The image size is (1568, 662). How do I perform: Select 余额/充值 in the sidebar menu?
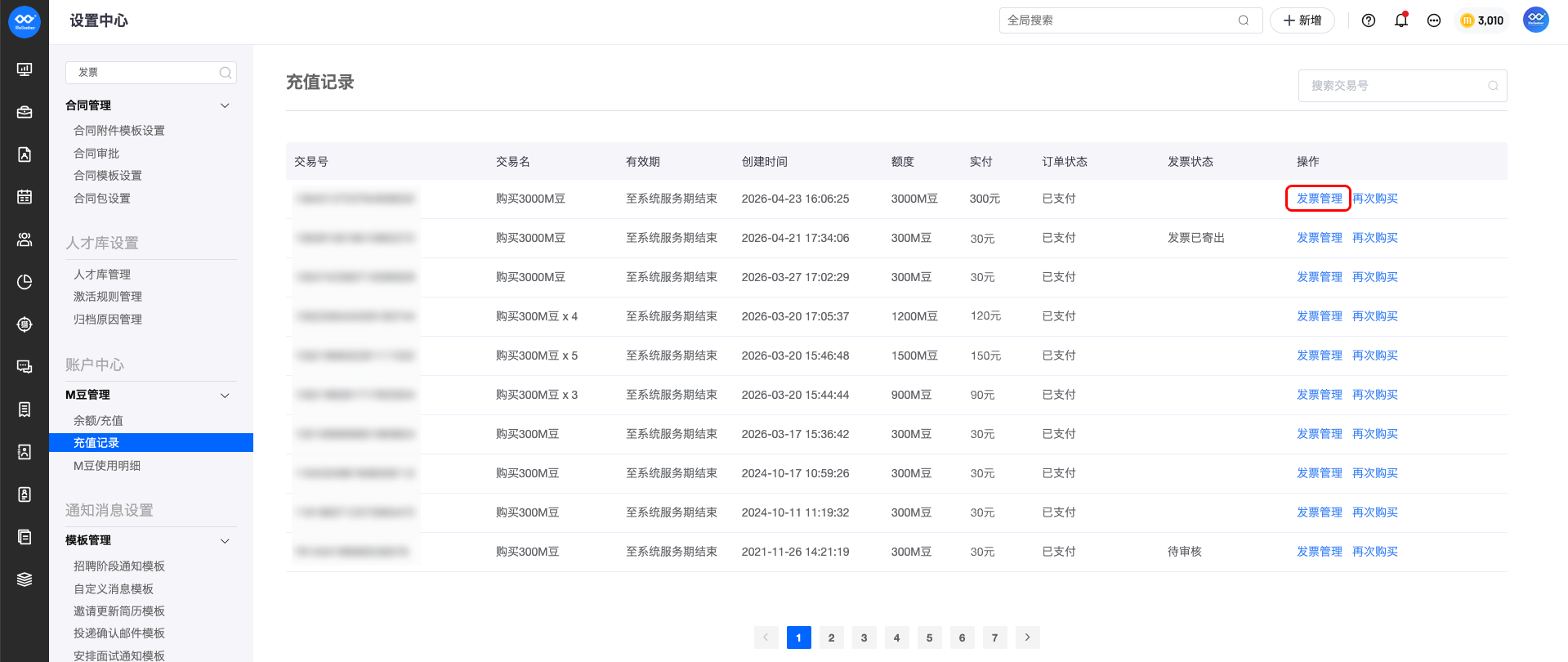98,421
